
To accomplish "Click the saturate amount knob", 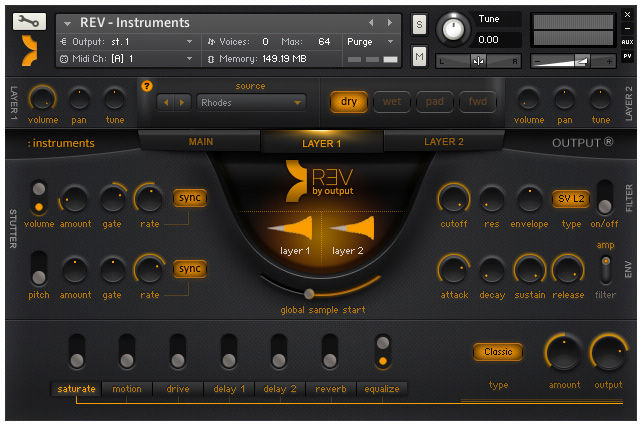I will 564,352.
